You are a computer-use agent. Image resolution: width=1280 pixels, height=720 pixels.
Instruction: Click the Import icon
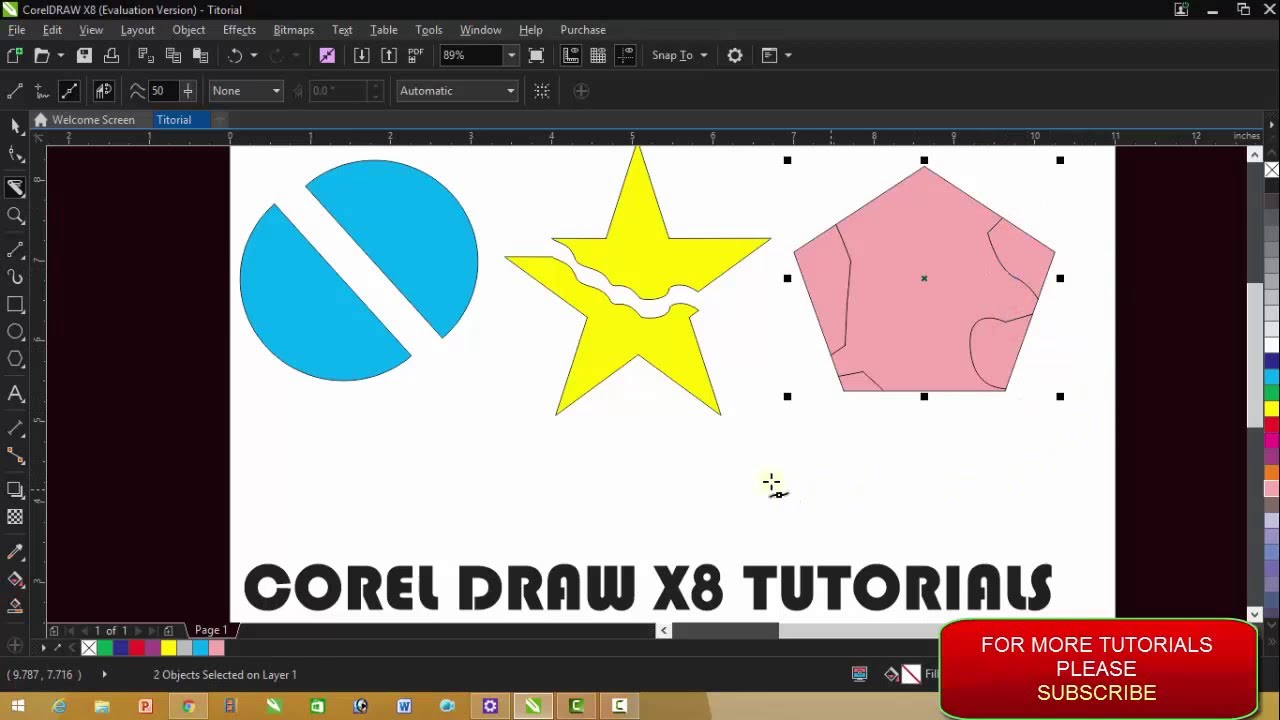[x=362, y=55]
